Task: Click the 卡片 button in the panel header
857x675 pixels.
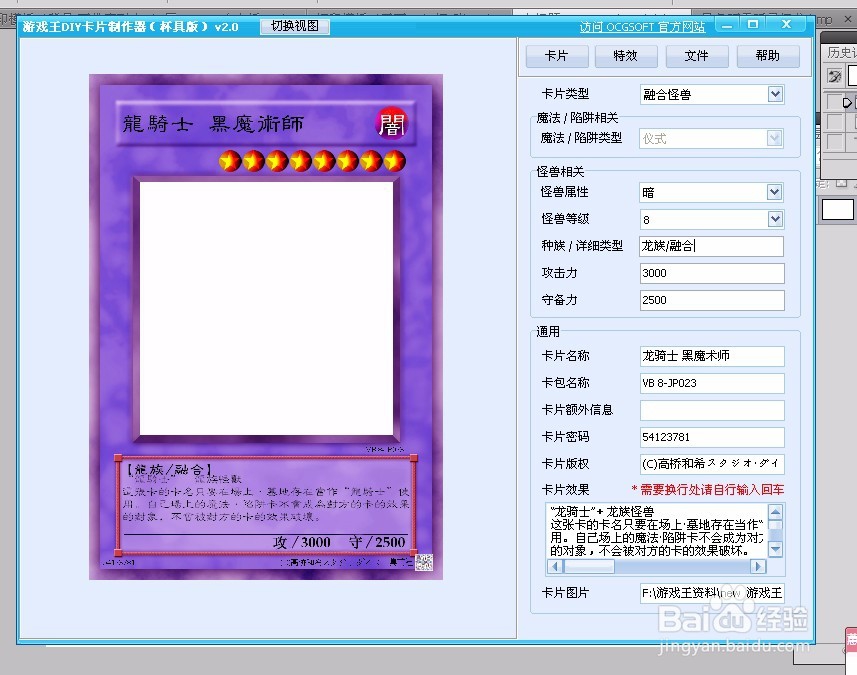Action: tap(557, 56)
